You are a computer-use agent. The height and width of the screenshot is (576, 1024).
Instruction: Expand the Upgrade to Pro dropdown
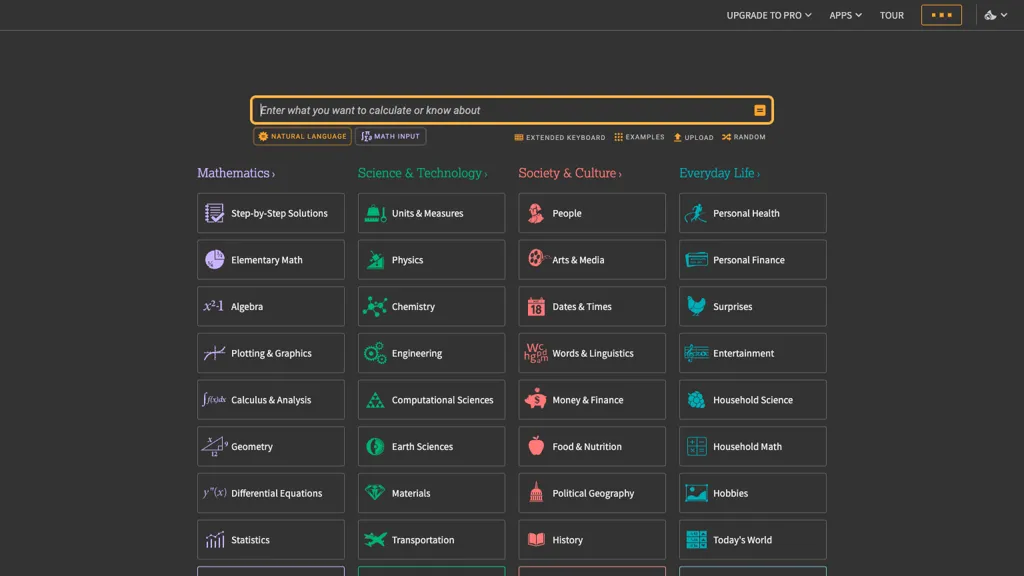pos(768,15)
